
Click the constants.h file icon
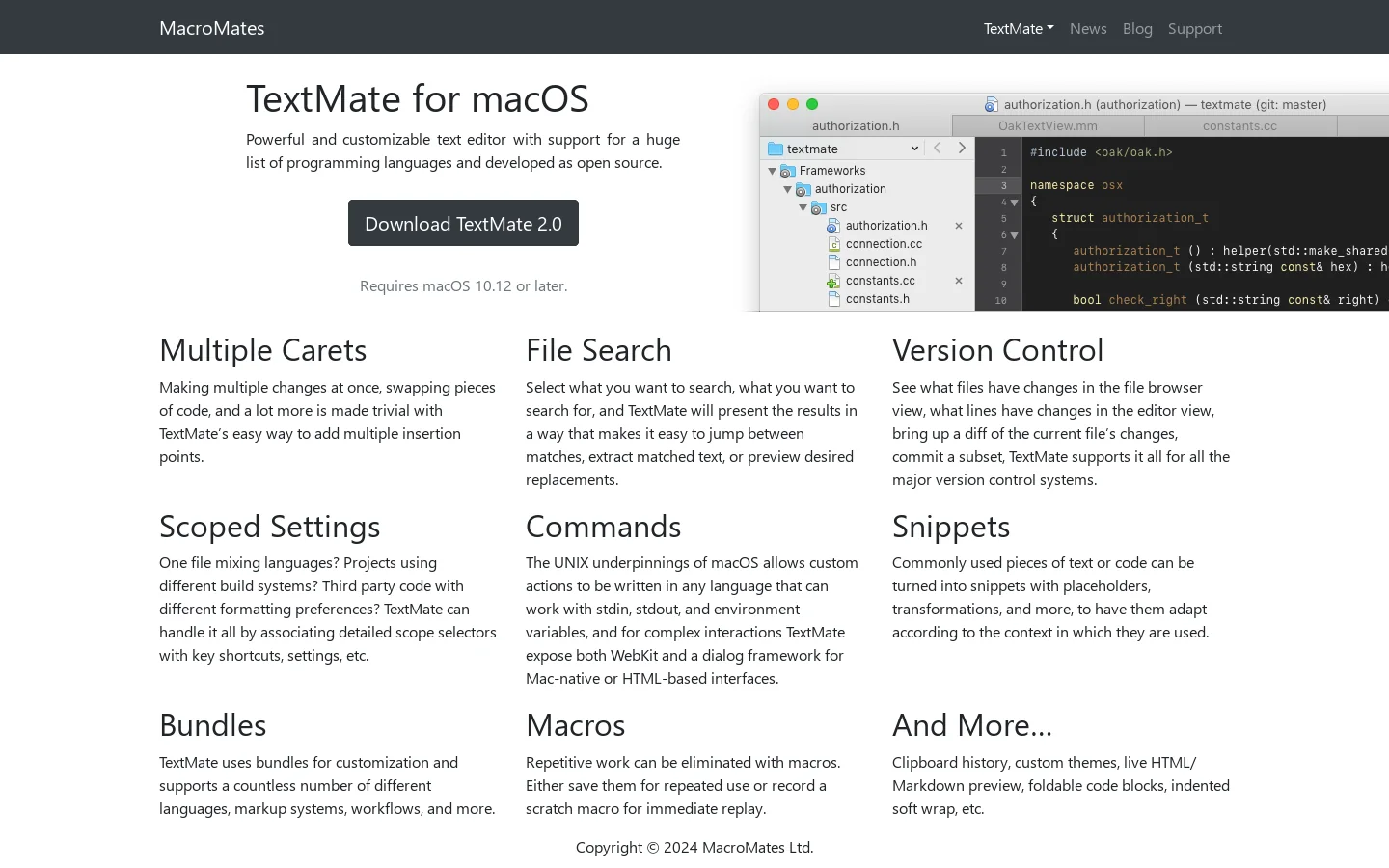[834, 299]
